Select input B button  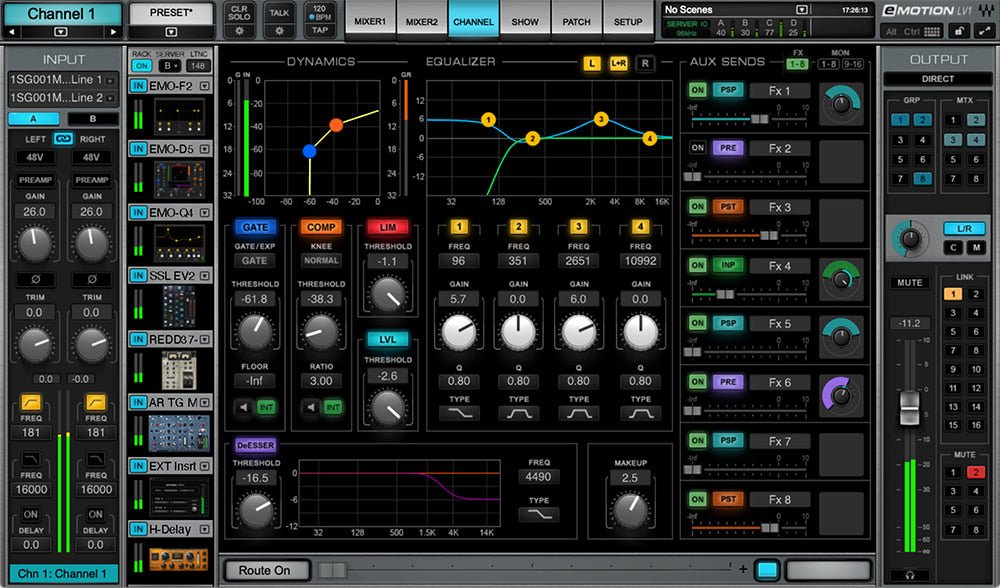93,119
